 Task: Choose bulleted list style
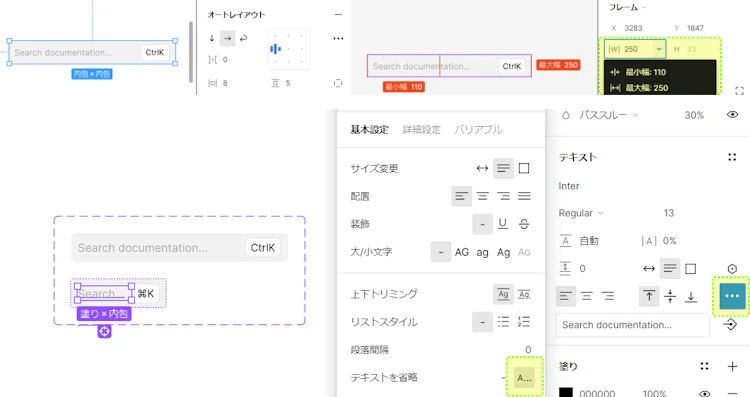503,321
